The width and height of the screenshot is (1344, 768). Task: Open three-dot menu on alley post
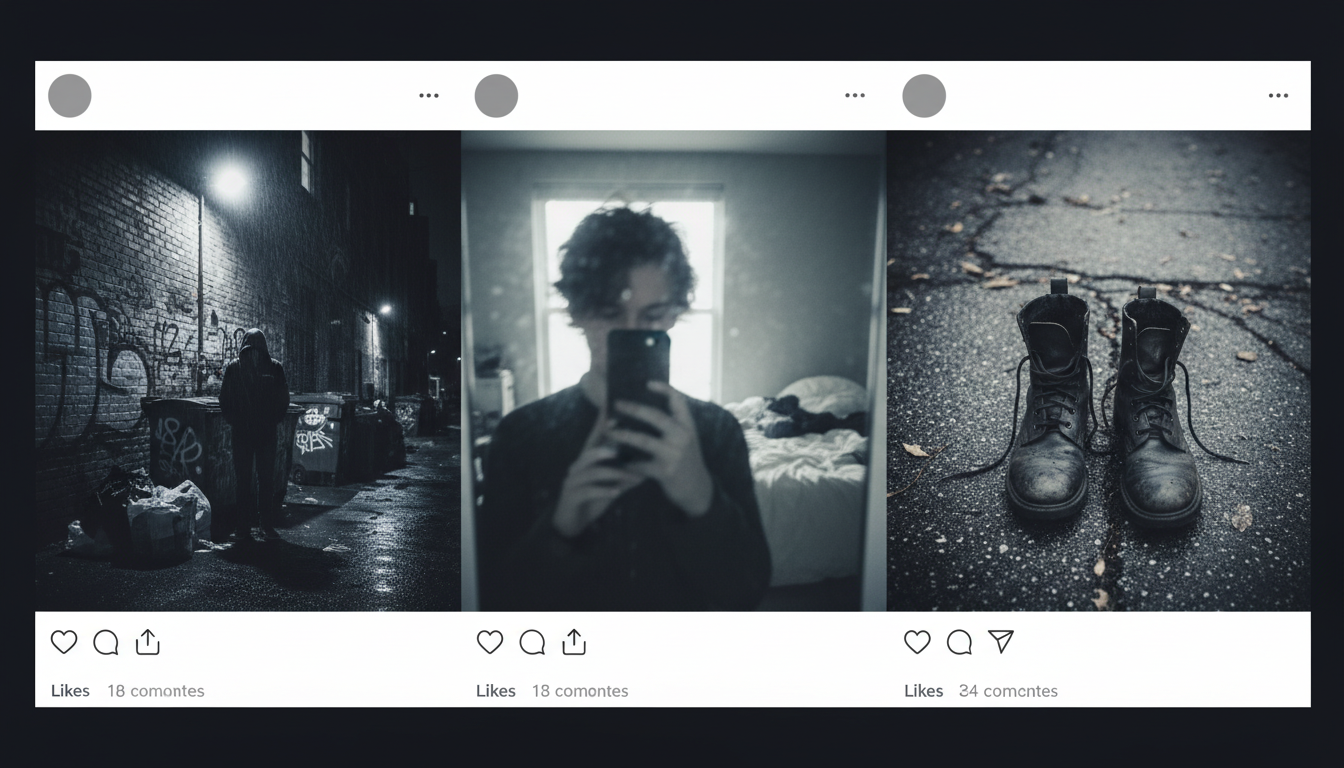click(x=429, y=96)
